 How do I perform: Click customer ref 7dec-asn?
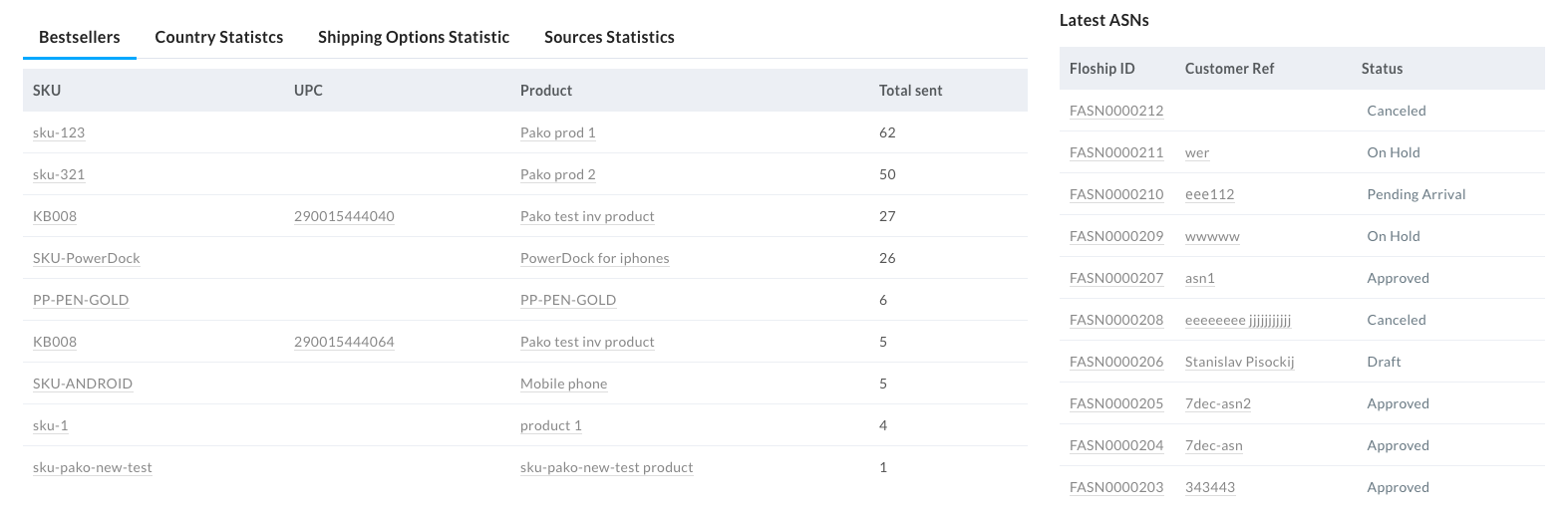[x=1214, y=445]
